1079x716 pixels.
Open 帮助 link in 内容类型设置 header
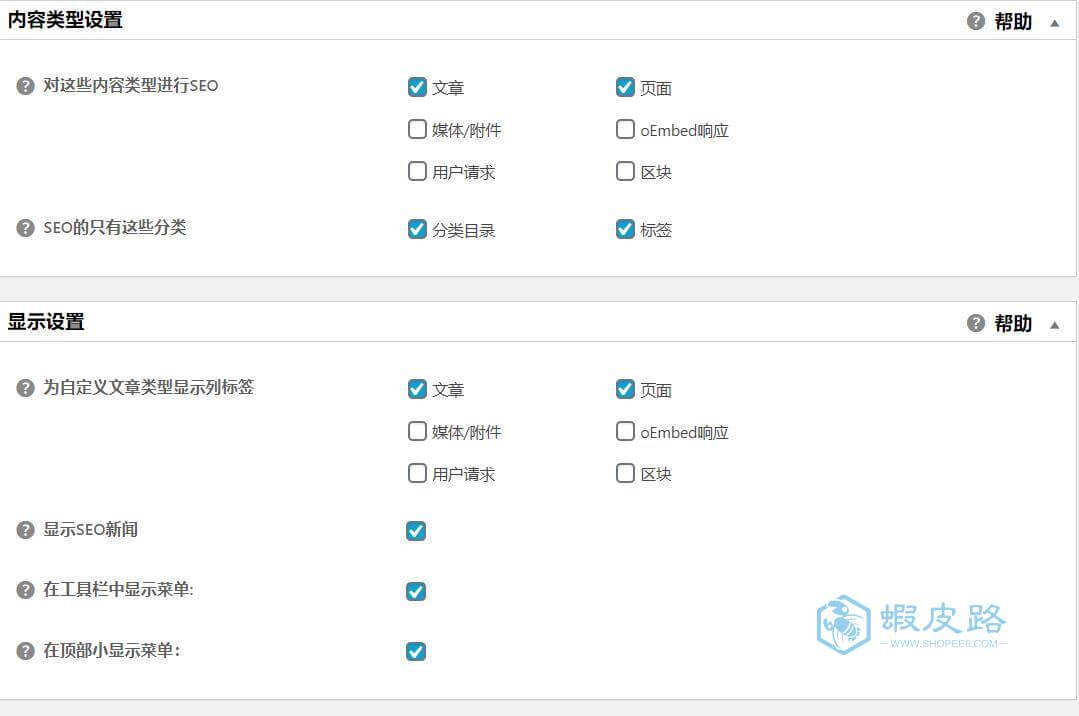[1013, 21]
